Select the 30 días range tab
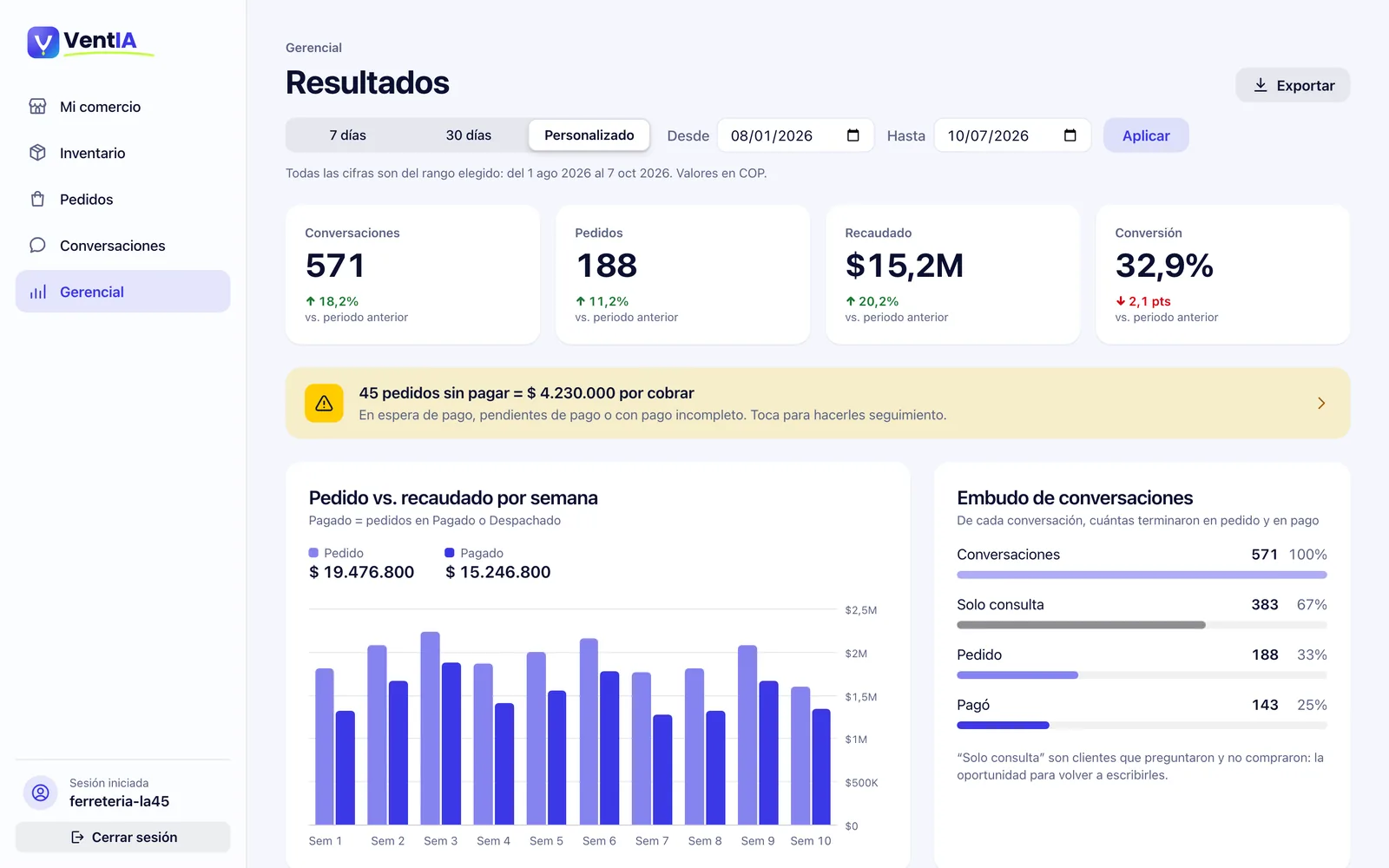The width and height of the screenshot is (1389, 868). point(469,135)
